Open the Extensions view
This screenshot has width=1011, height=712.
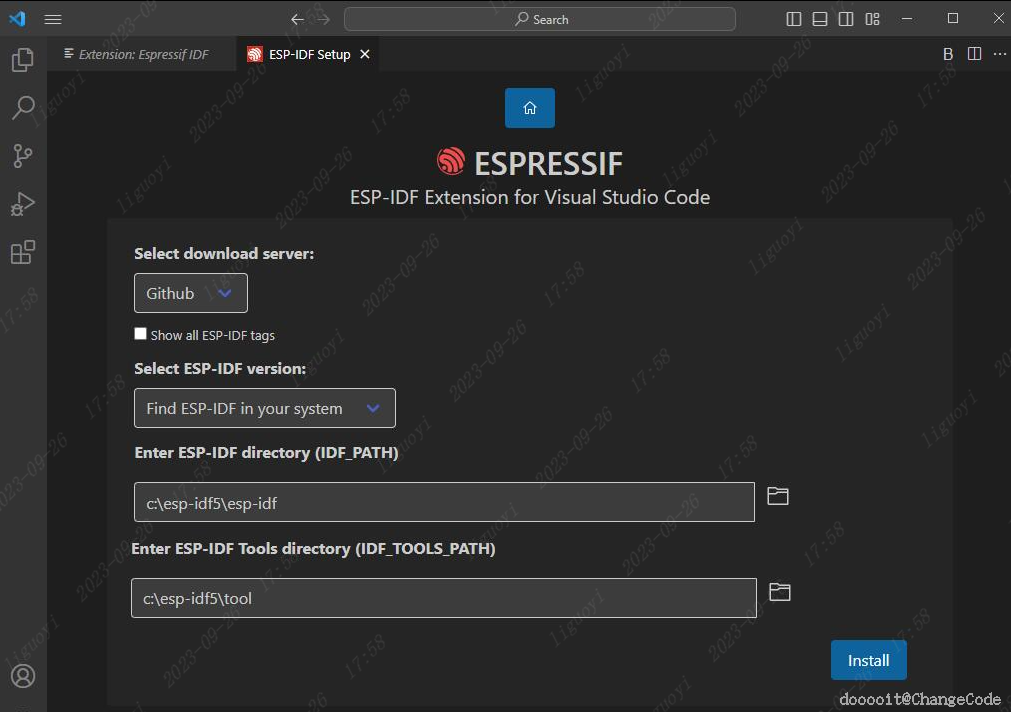(x=23, y=252)
